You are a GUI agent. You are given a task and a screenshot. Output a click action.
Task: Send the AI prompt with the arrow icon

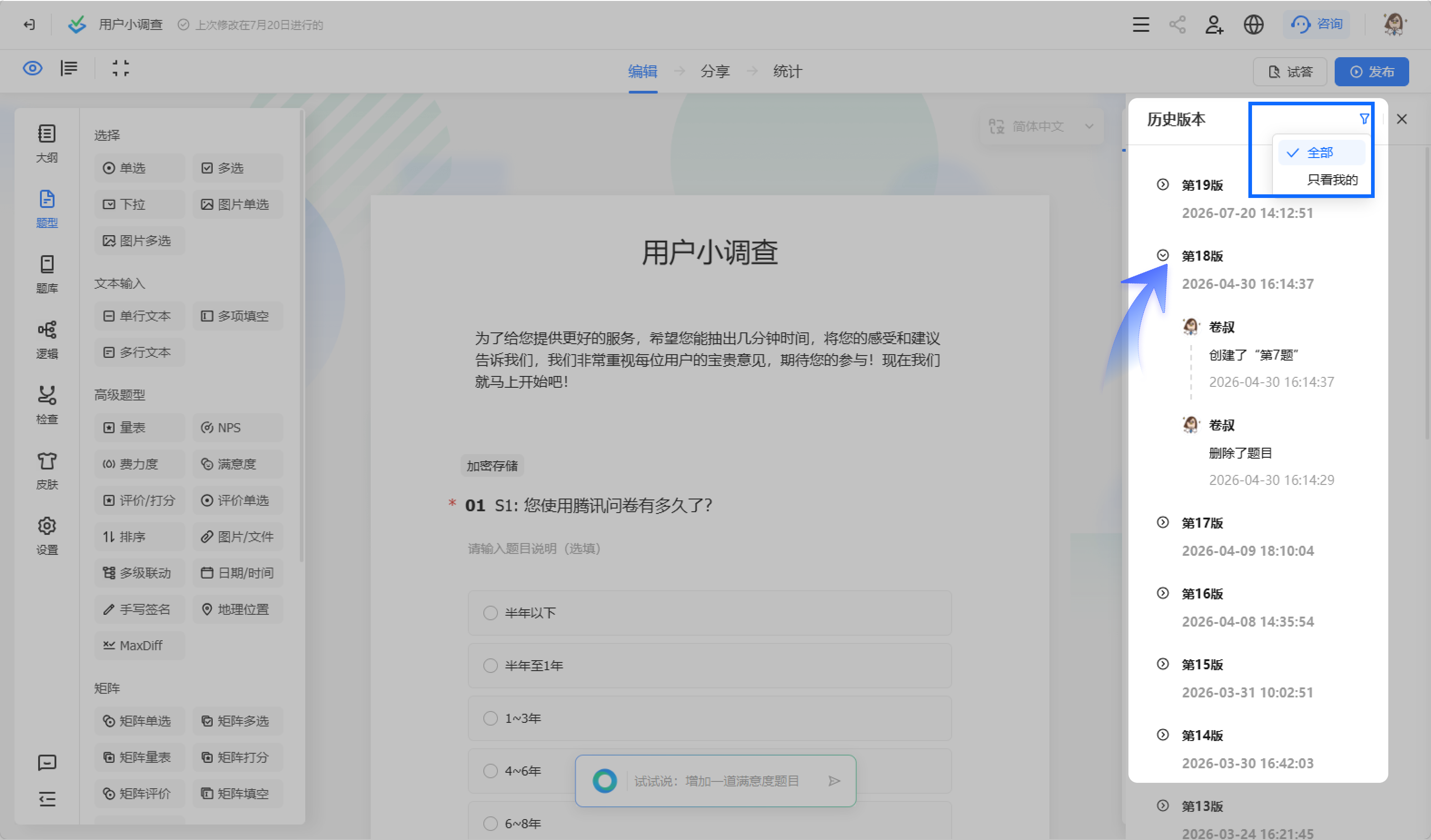point(834,781)
